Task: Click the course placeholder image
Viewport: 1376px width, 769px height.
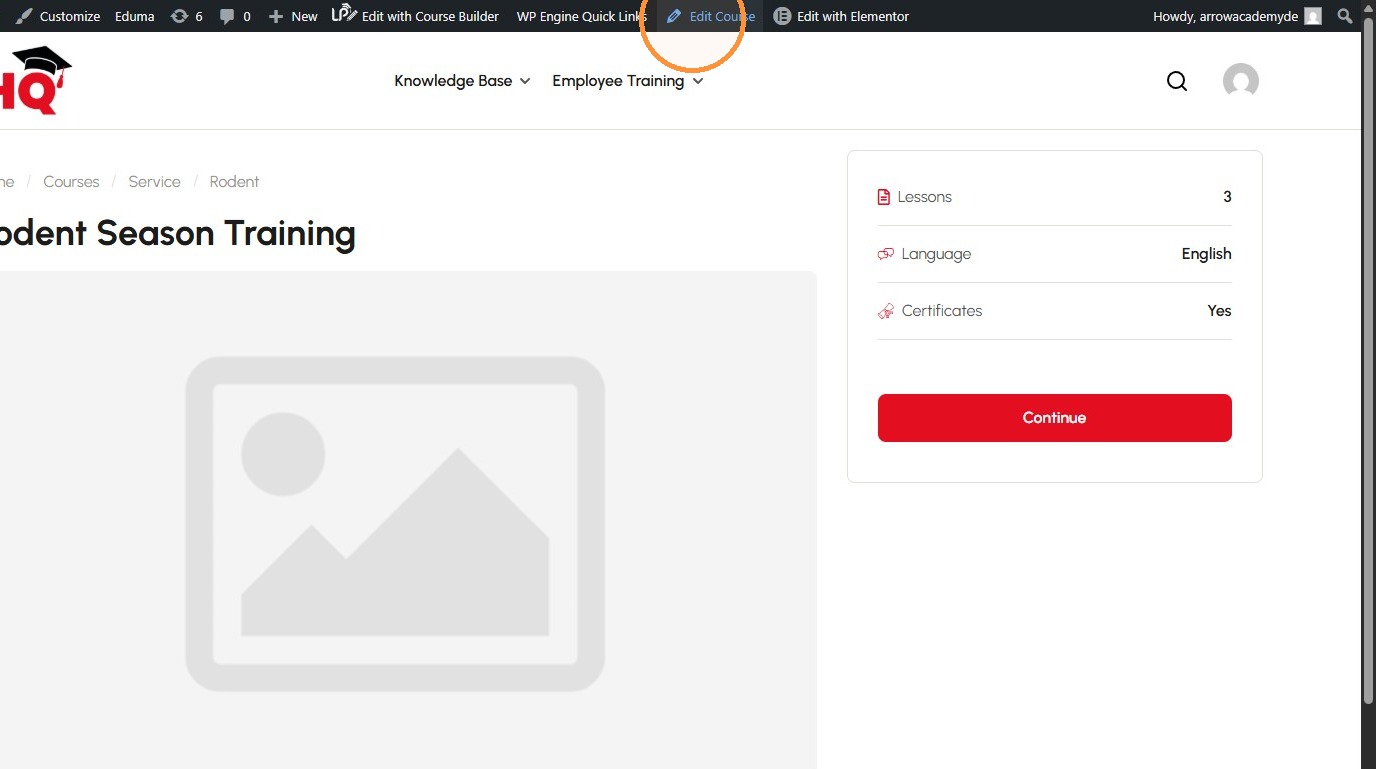Action: point(395,520)
